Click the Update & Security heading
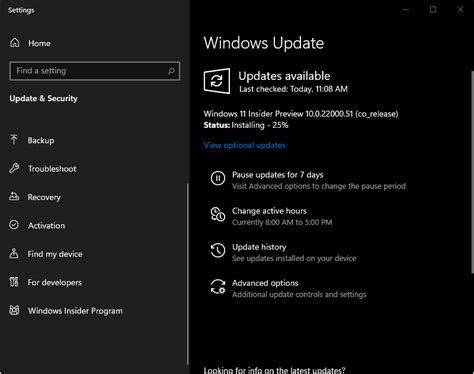The image size is (474, 374). (x=43, y=98)
